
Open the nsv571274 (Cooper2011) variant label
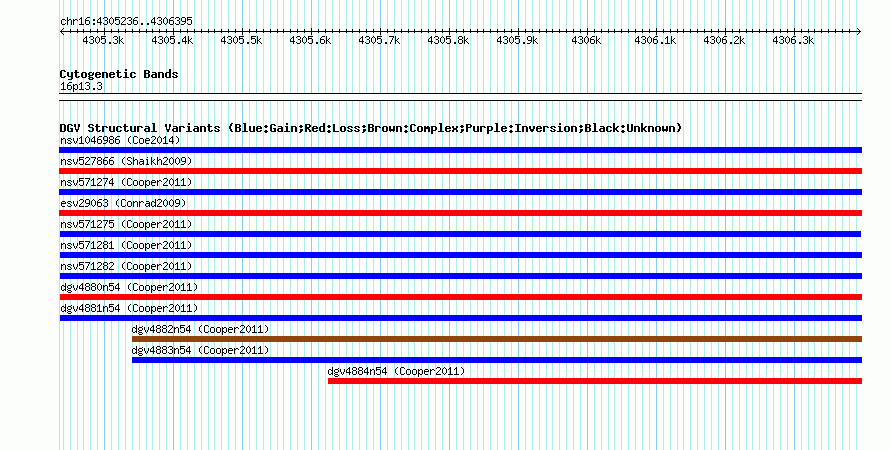coord(126,182)
